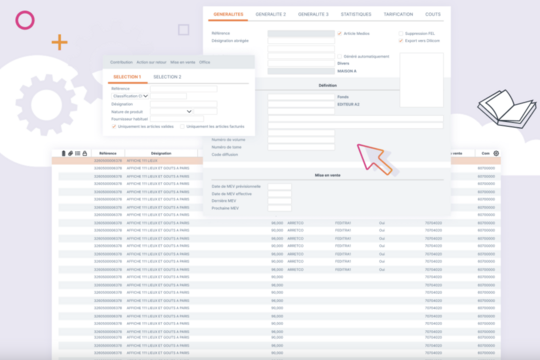Switch to the SELECTION 2 tab
Image resolution: width=540 pixels, height=360 pixels.
167,77
